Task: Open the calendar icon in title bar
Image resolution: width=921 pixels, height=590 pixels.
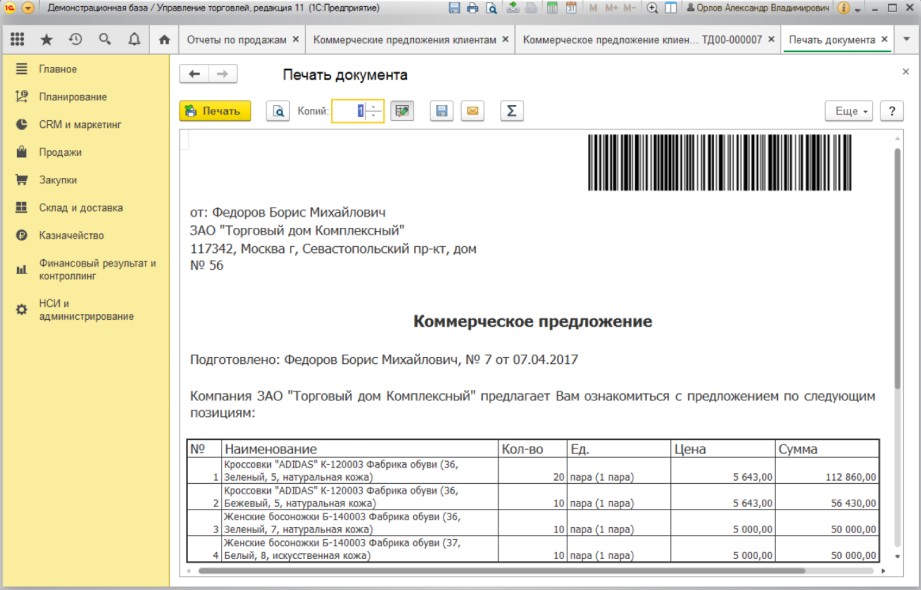Action: click(570, 8)
